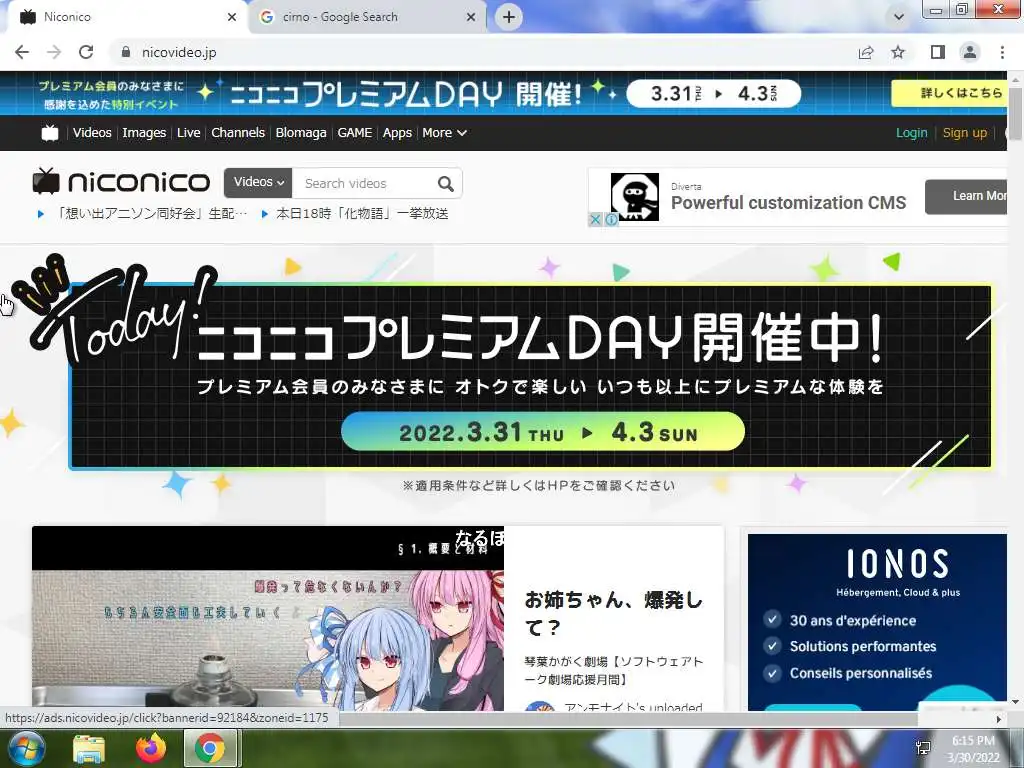
Task: Click the Niconico TV icon in nav bar
Action: (50, 133)
